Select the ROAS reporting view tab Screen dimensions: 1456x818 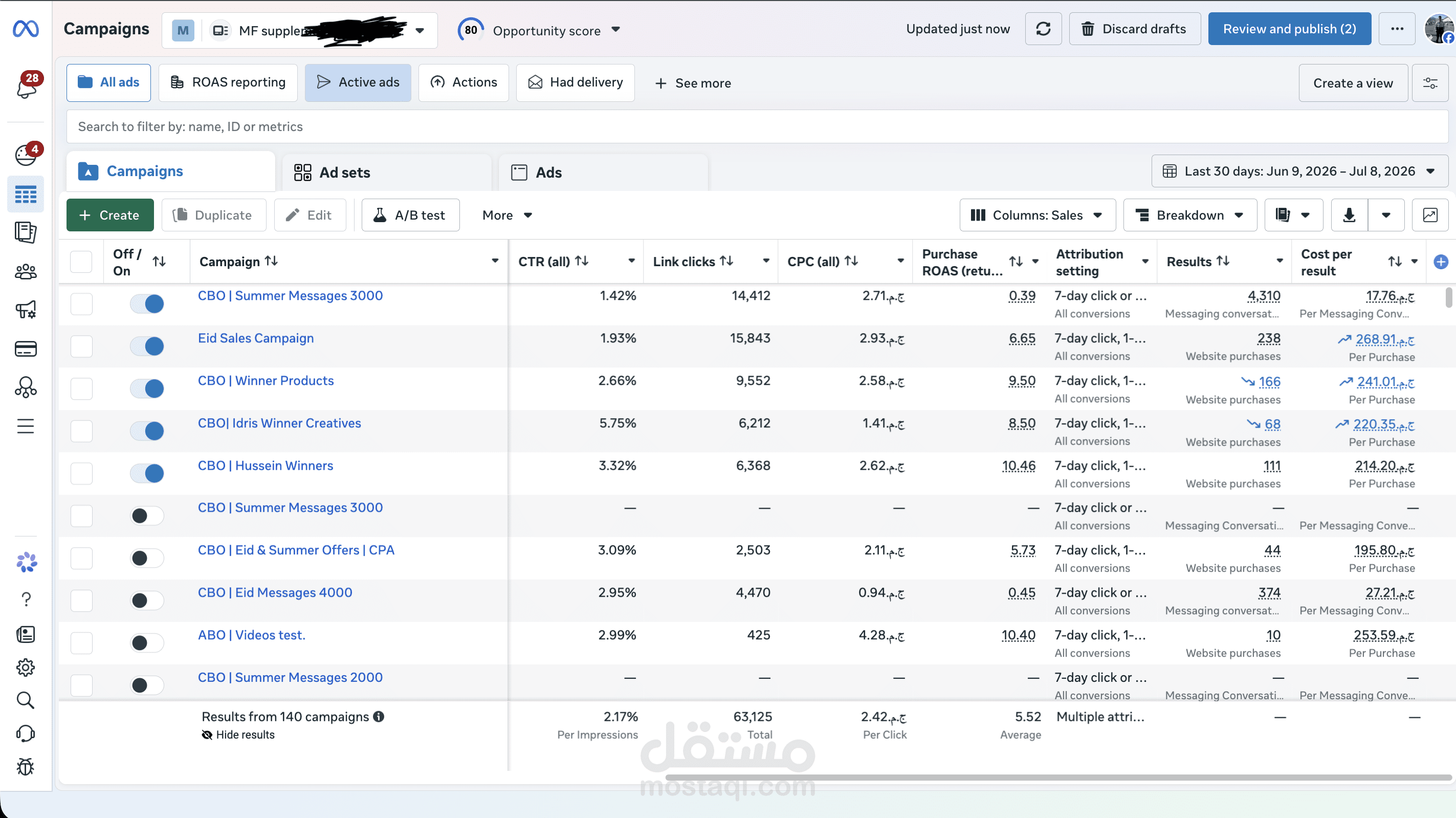[228, 83]
